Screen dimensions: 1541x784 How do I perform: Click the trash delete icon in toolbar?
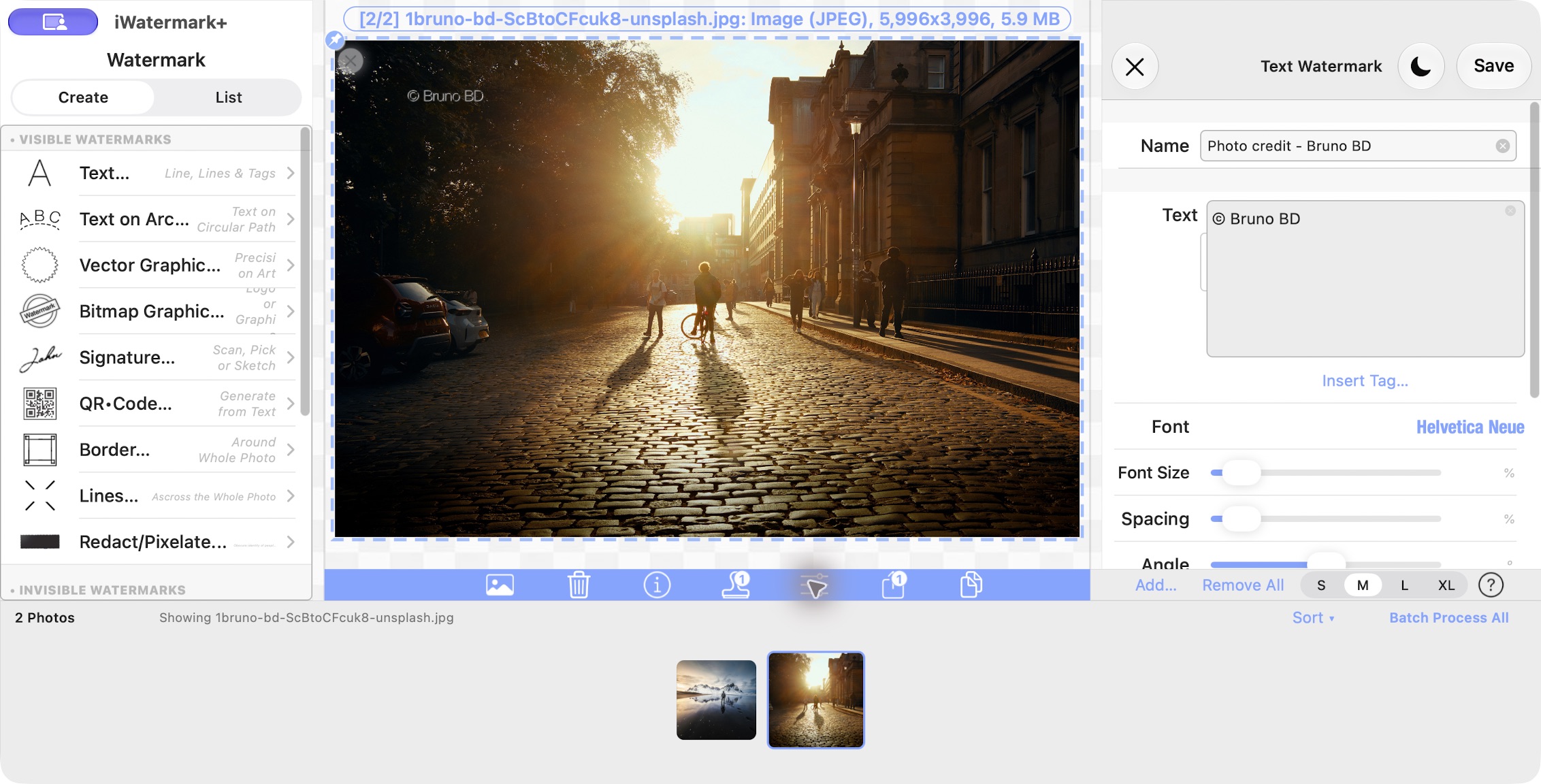(579, 585)
